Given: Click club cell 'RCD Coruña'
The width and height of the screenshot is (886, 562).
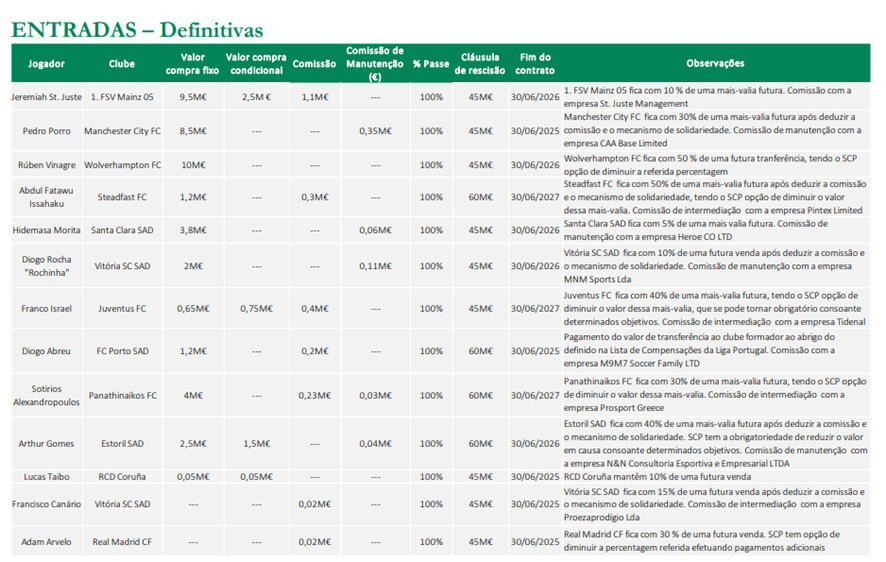Looking at the screenshot, I should (x=122, y=477).
